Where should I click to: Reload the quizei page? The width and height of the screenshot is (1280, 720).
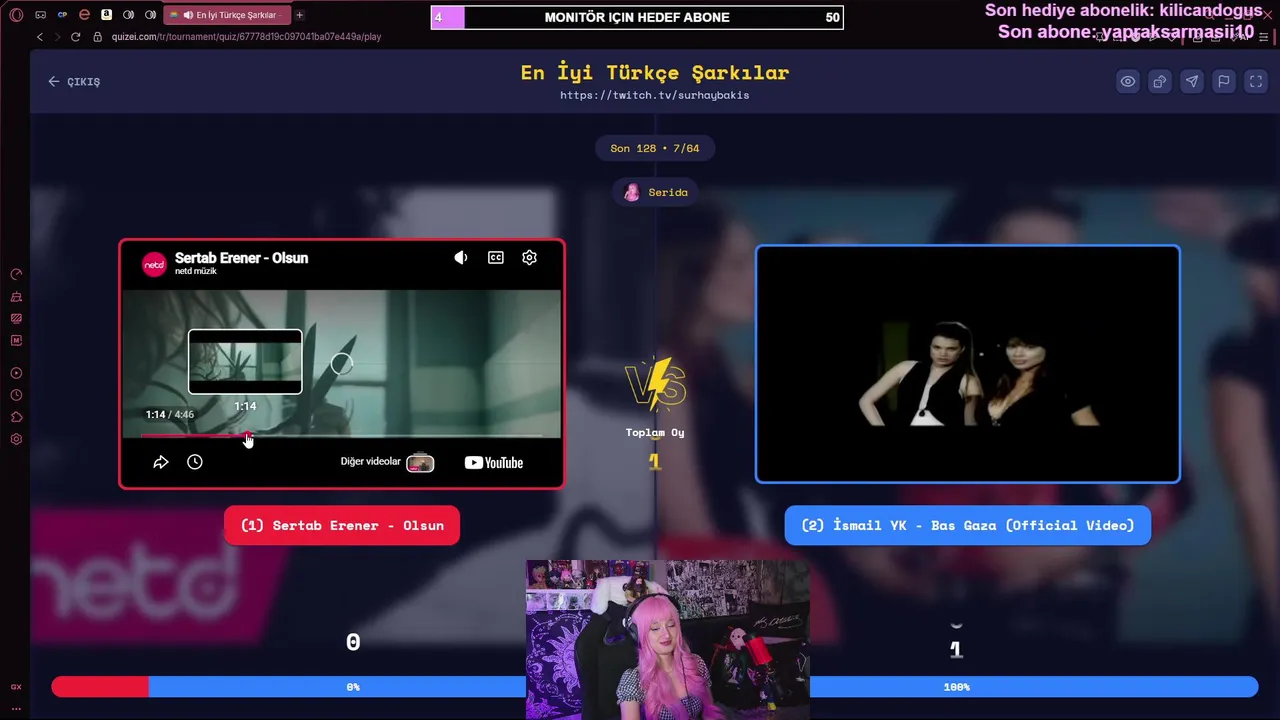75,37
